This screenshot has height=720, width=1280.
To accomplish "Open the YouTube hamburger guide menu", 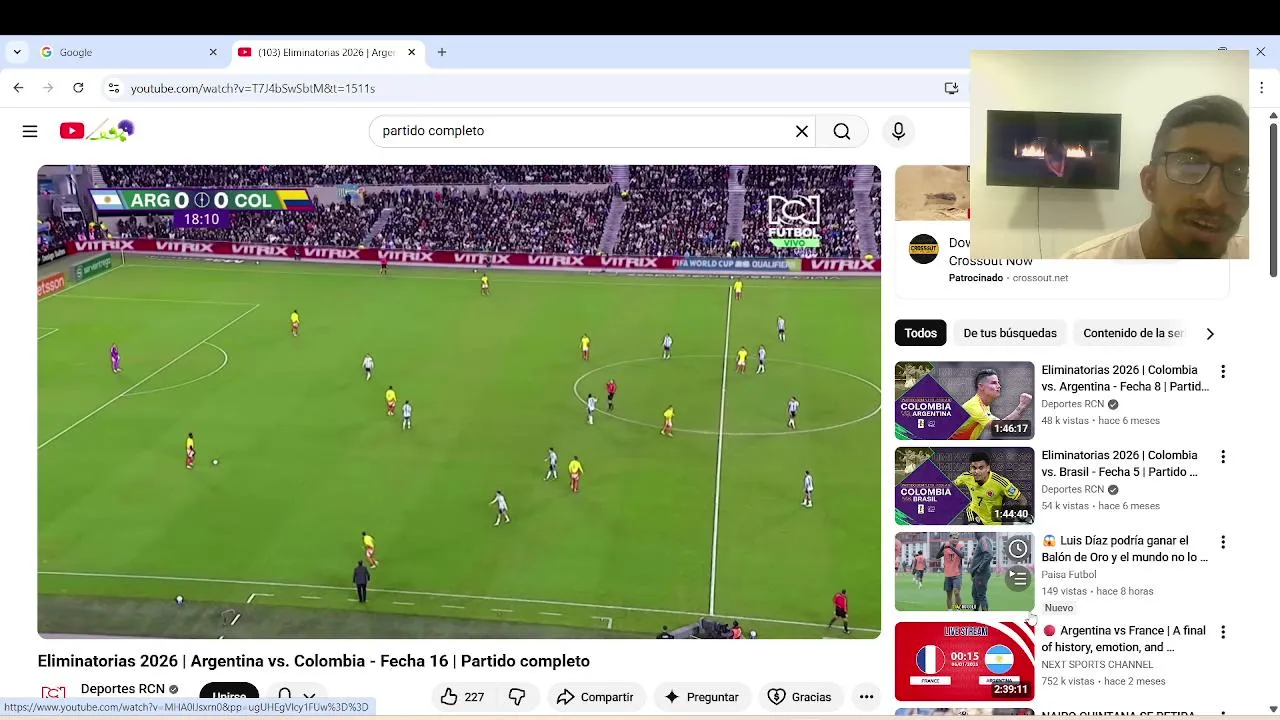I will click(x=30, y=131).
